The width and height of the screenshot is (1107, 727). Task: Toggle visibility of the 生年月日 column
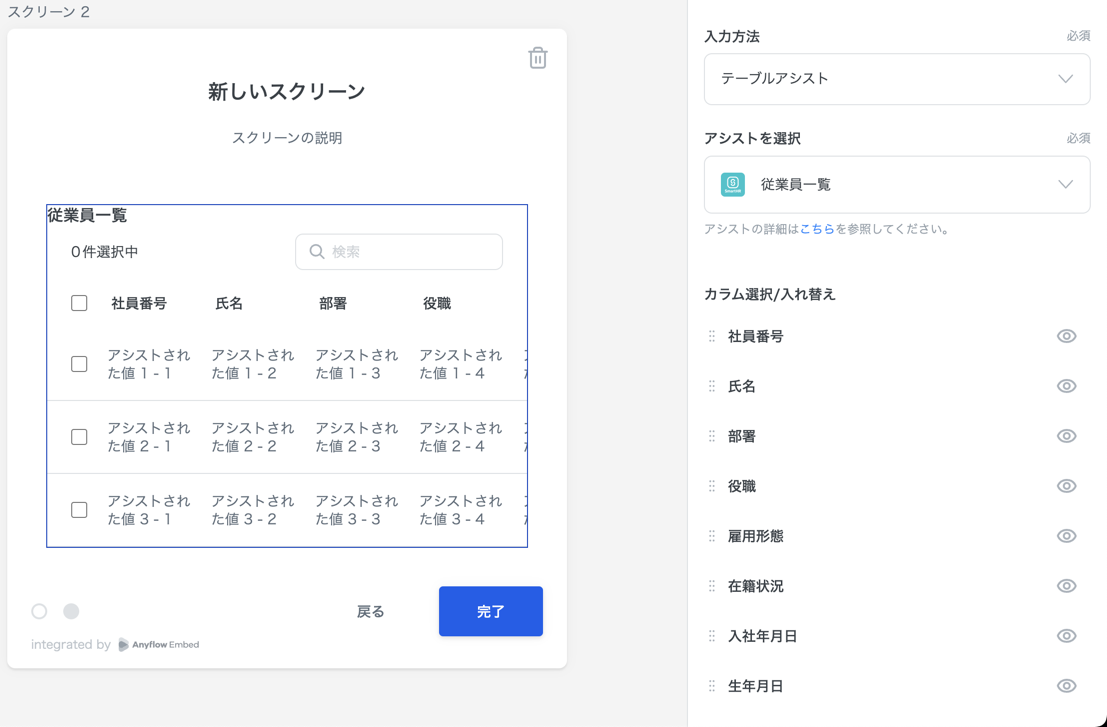1066,686
